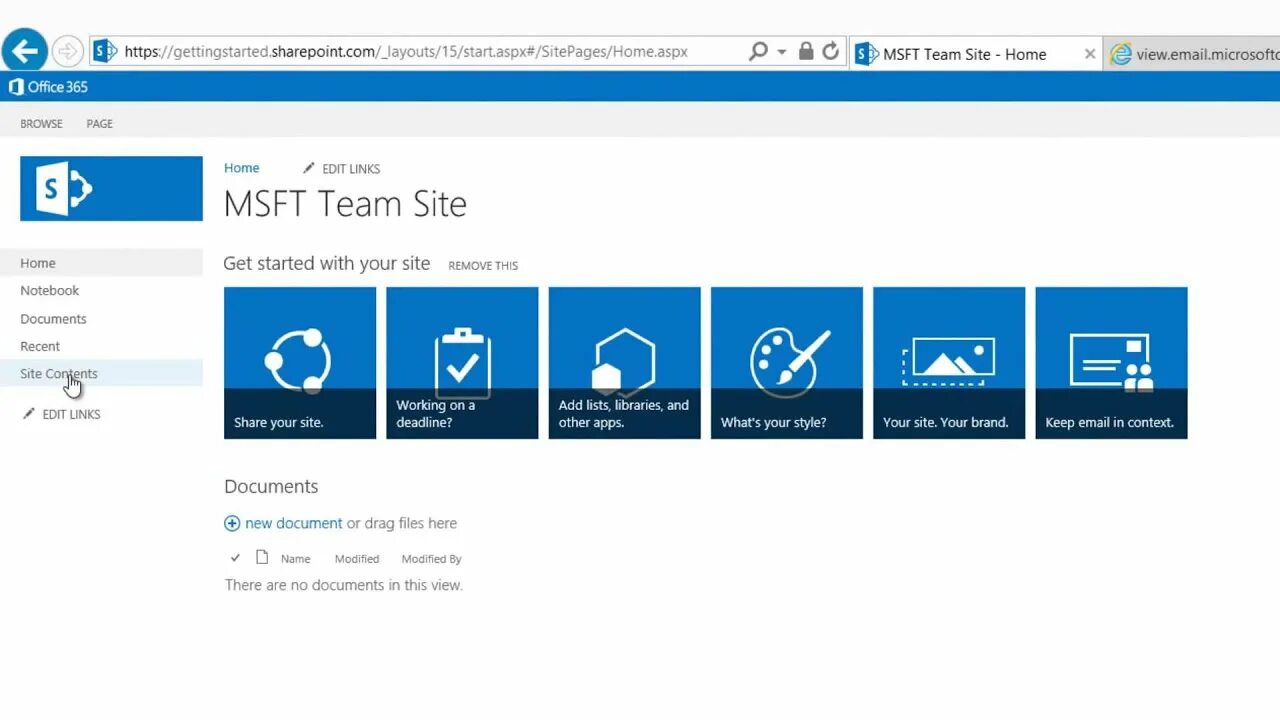
Task: Click the Share your site tile
Action: [x=300, y=363]
